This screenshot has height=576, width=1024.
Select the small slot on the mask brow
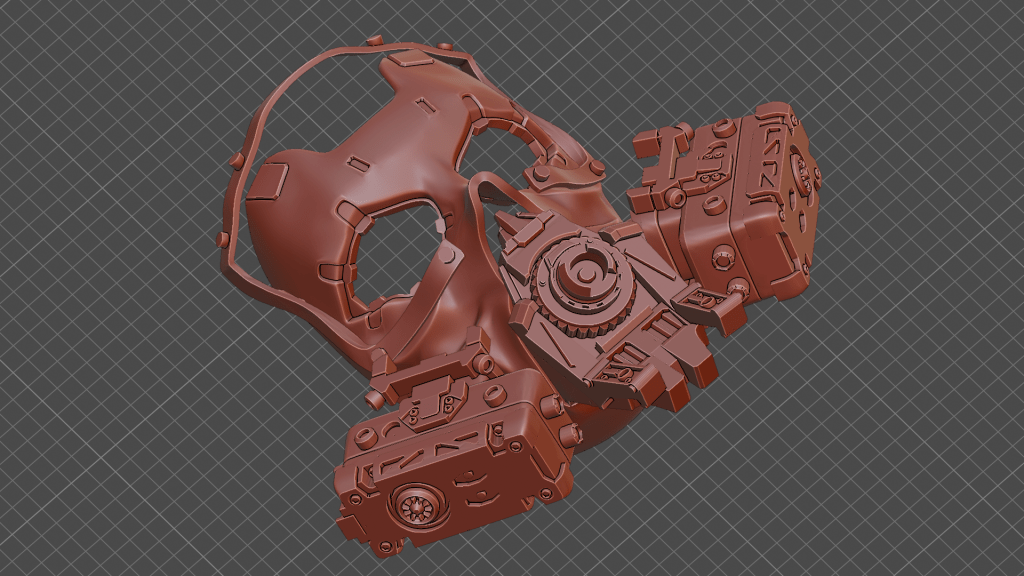click(x=357, y=162)
